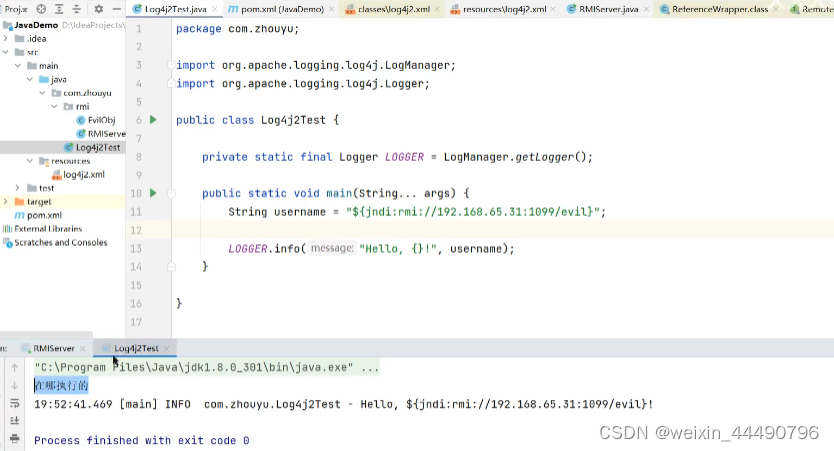Expand the target folder chevron
834x451 pixels.
[x=5, y=202]
